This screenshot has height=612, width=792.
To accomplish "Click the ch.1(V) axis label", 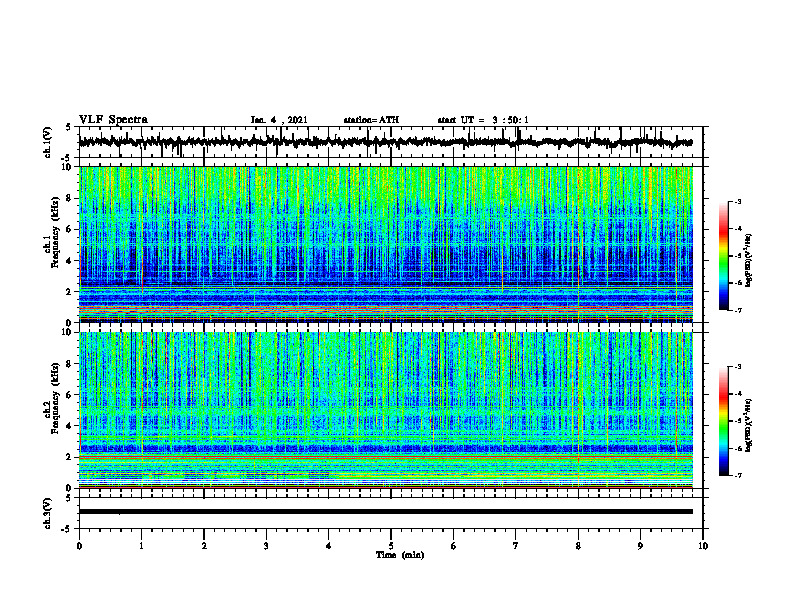I will (48, 142).
